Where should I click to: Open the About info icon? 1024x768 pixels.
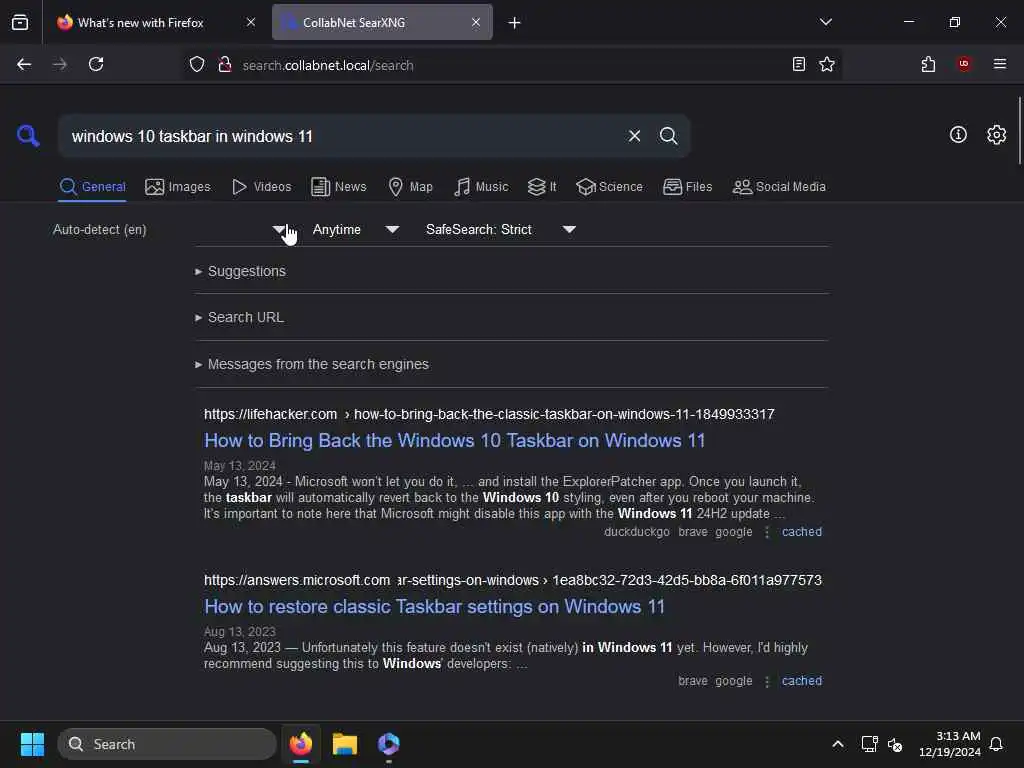tap(958, 135)
